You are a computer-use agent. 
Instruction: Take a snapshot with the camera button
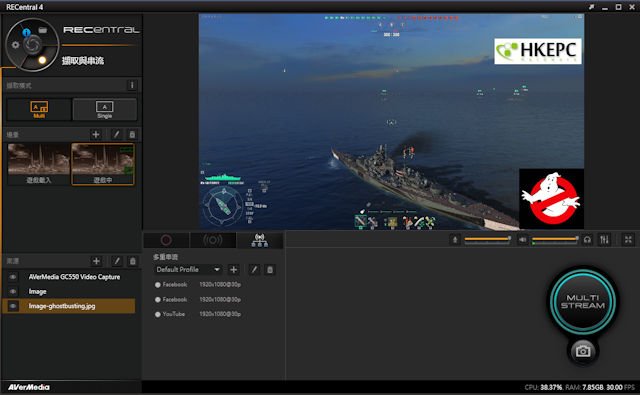tap(583, 351)
